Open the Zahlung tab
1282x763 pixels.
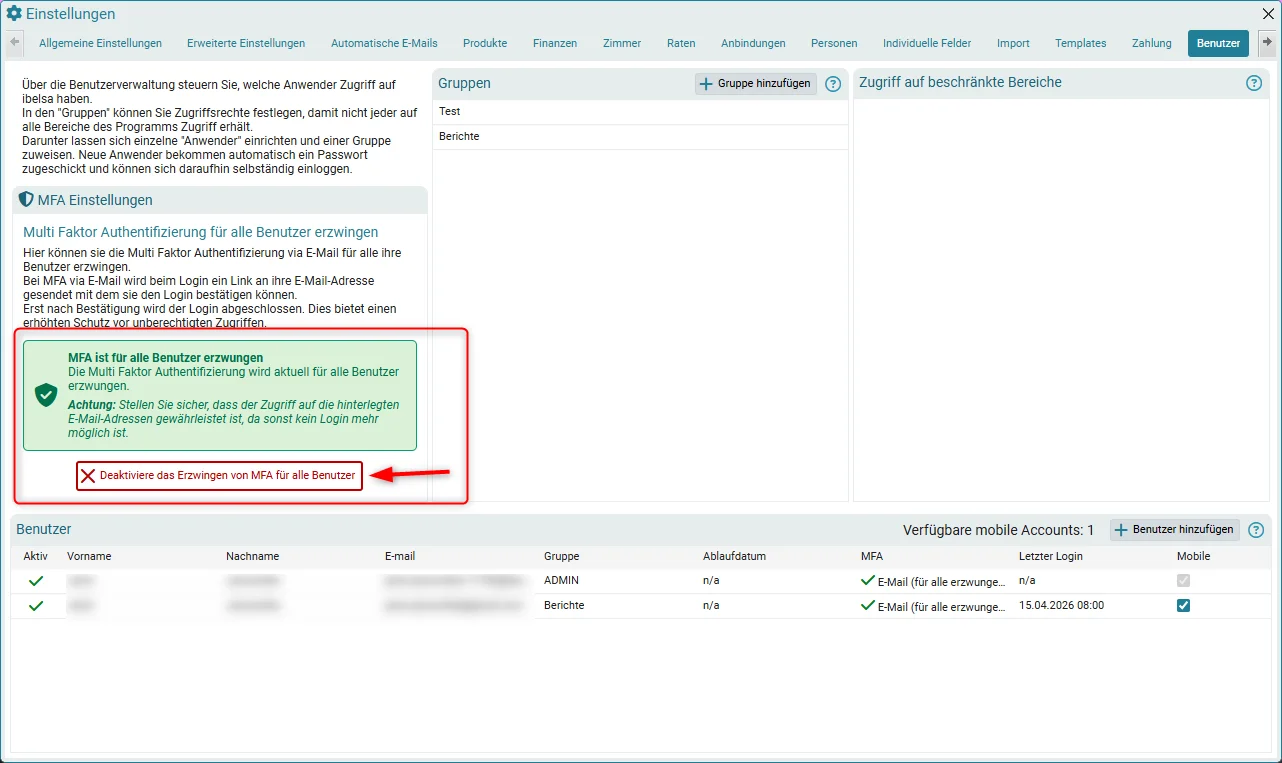click(x=1151, y=43)
